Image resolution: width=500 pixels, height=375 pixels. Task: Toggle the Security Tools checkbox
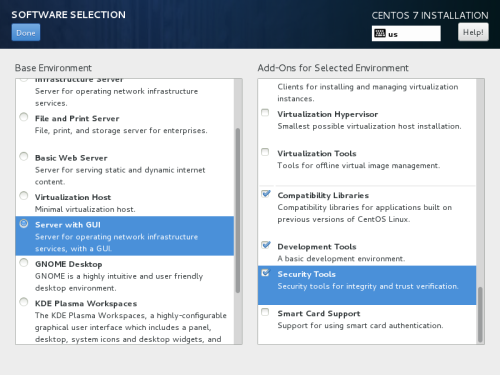[x=265, y=273]
